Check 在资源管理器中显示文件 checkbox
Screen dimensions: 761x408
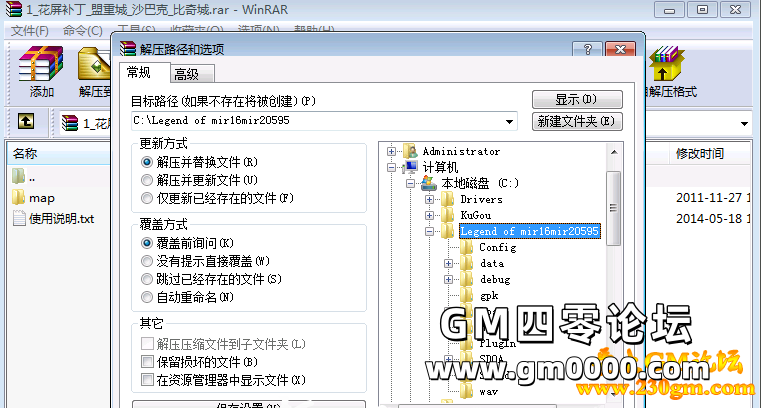147,379
